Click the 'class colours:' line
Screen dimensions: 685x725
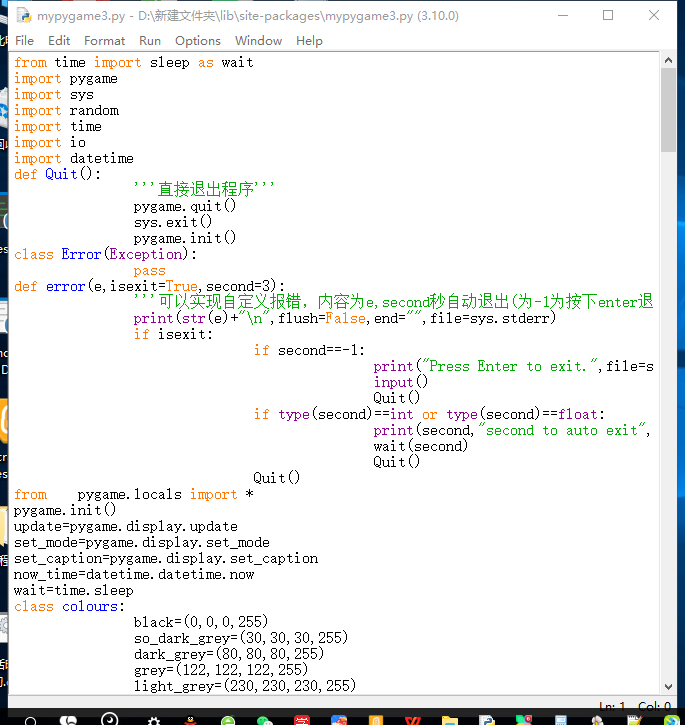69,606
